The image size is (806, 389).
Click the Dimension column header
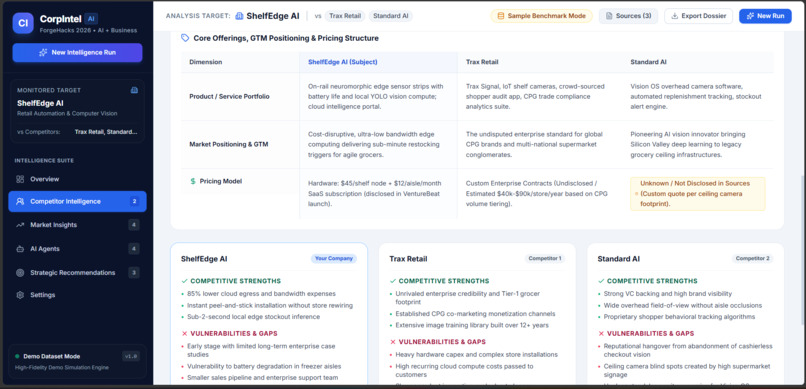tap(206, 62)
